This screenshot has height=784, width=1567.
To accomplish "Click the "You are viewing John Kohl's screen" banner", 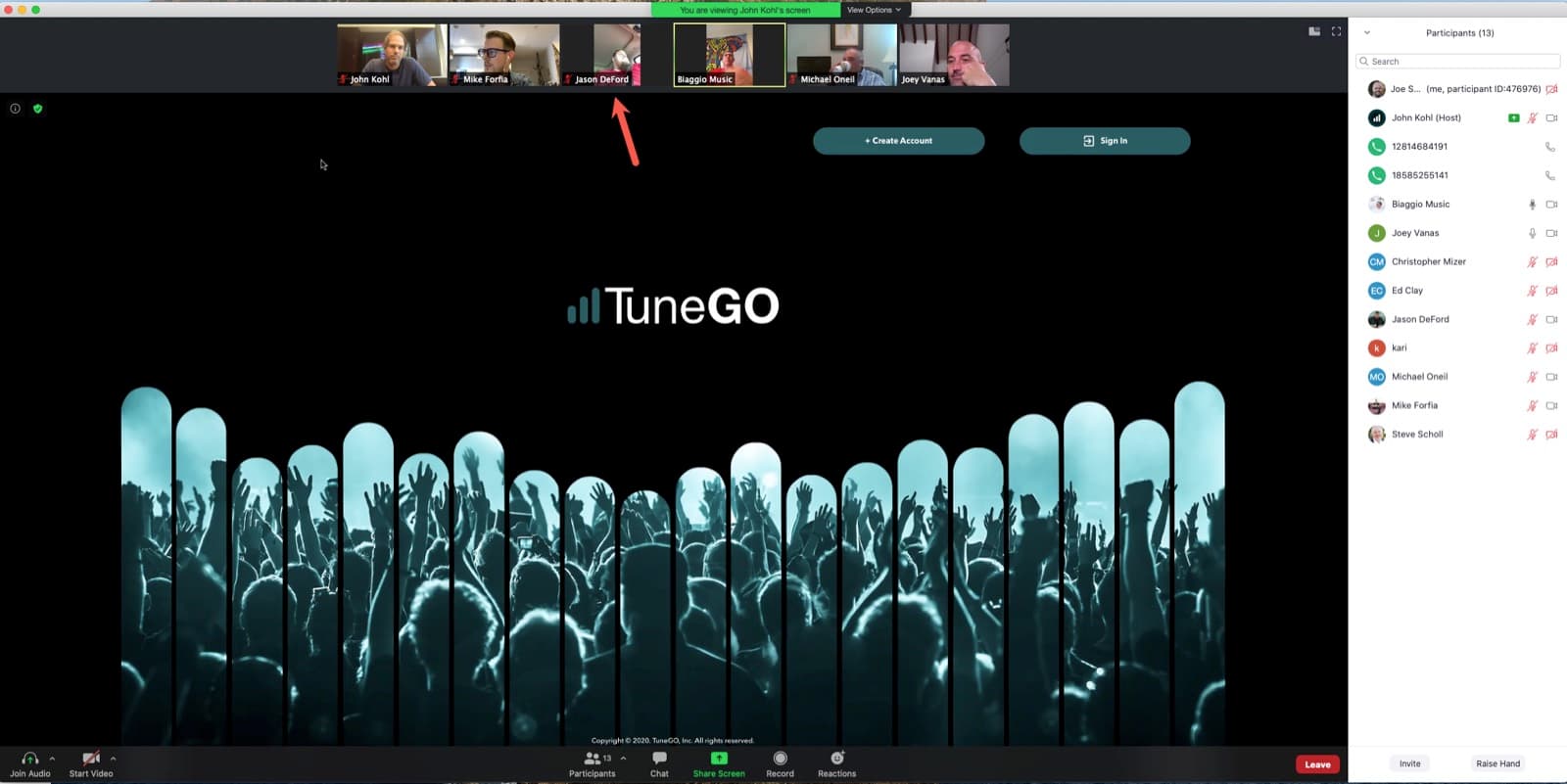I will pyautogui.click(x=745, y=10).
